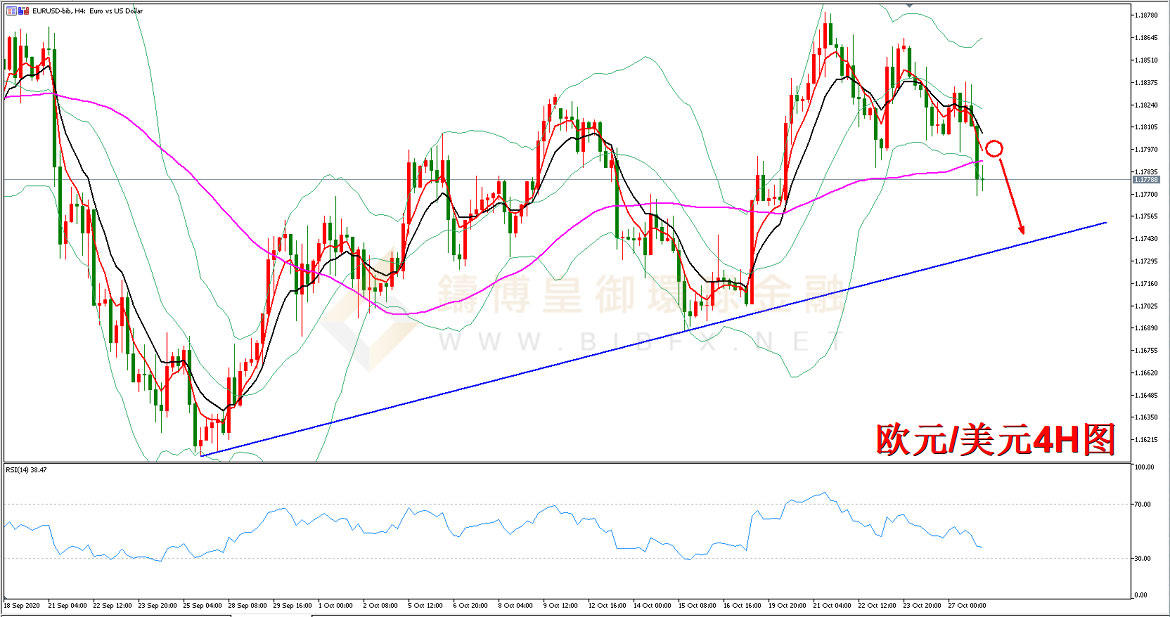Image resolution: width=1170 pixels, height=617 pixels.
Task: Click the 1 Oct 00:00 time label
Action: pyautogui.click(x=335, y=605)
